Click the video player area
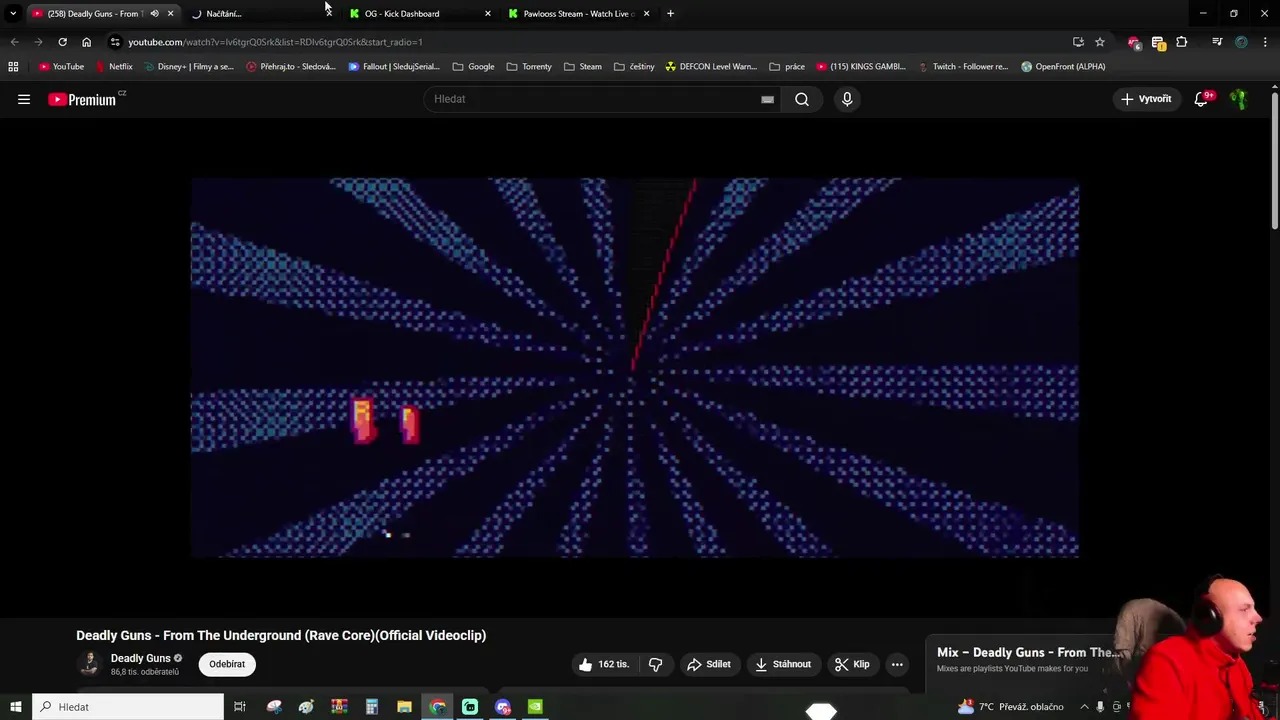Screen dimensions: 1280x720 coord(635,367)
